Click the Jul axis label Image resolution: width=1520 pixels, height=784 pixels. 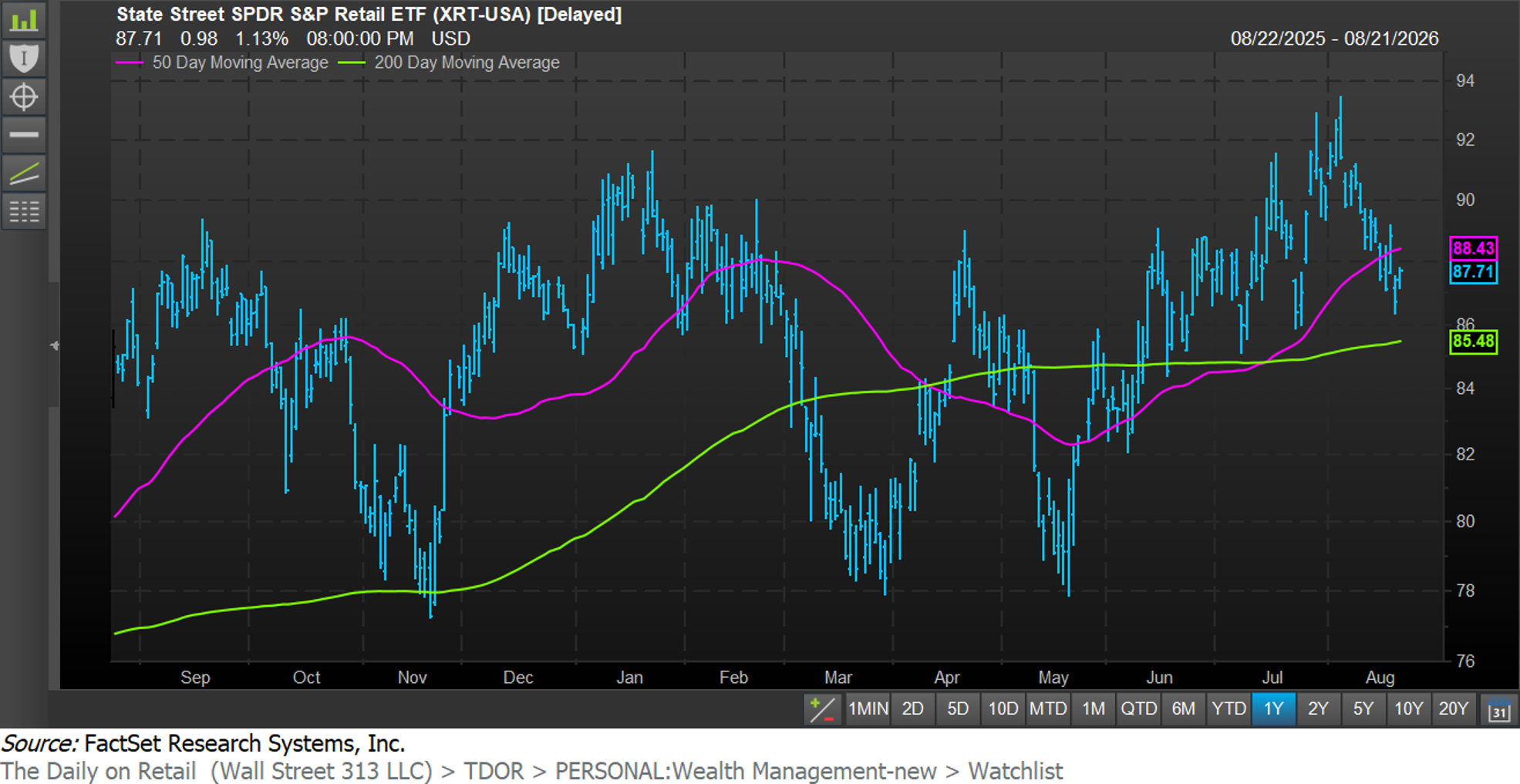(x=1272, y=677)
